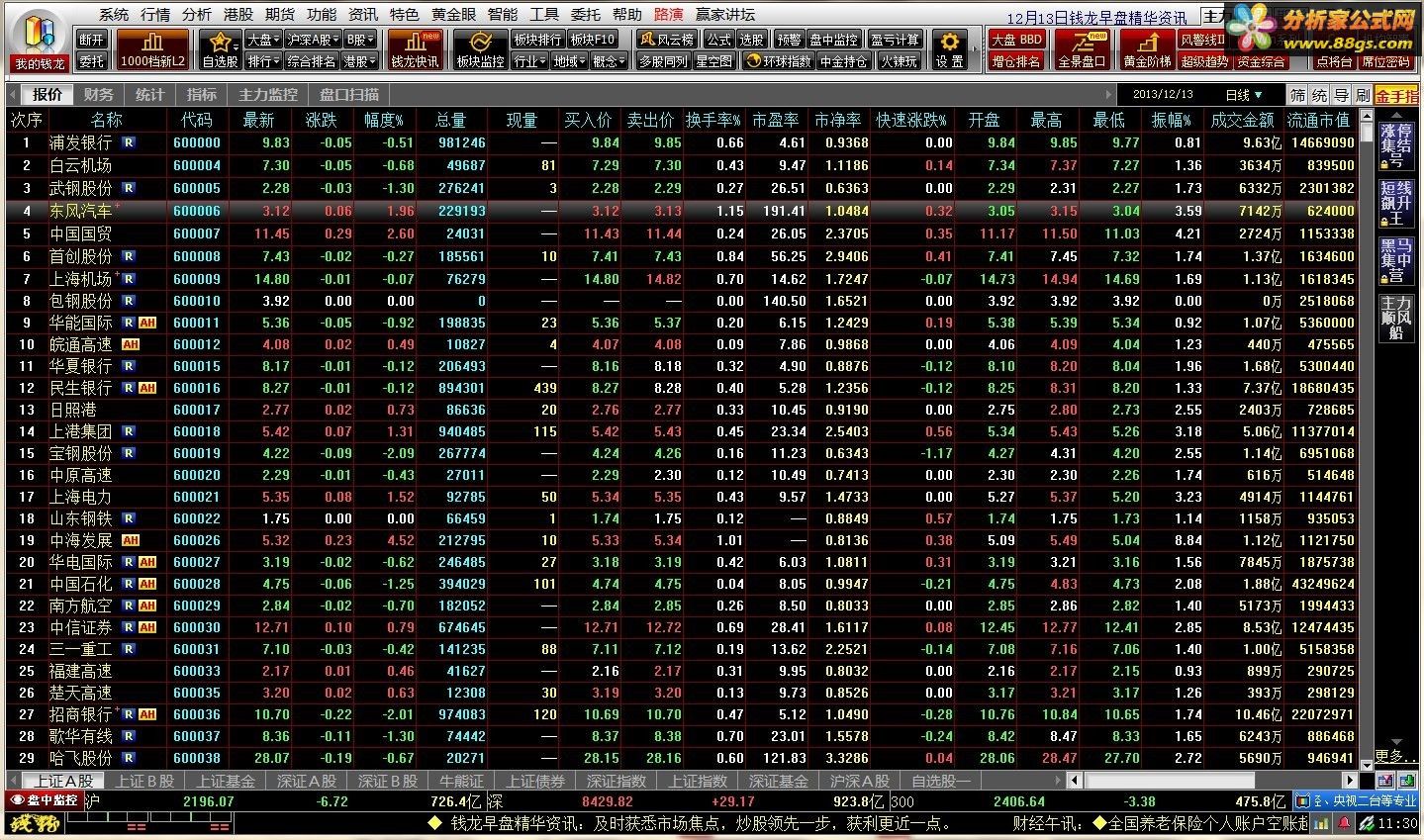Open the 我的钱龙 logo button
This screenshot has height=840, width=1424.
(40, 41)
